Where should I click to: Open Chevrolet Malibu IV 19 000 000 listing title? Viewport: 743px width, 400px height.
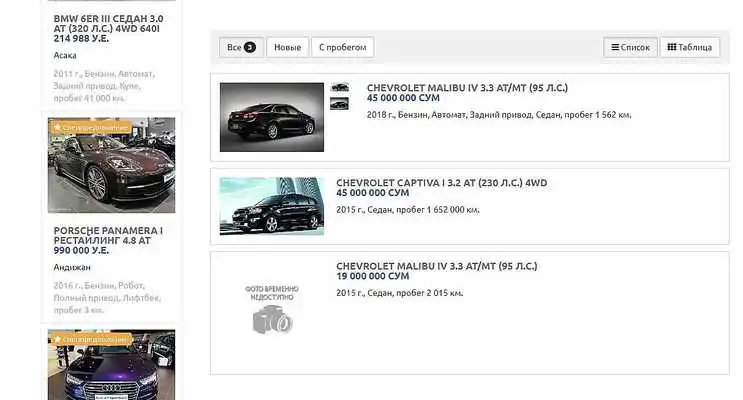pyautogui.click(x=436, y=266)
